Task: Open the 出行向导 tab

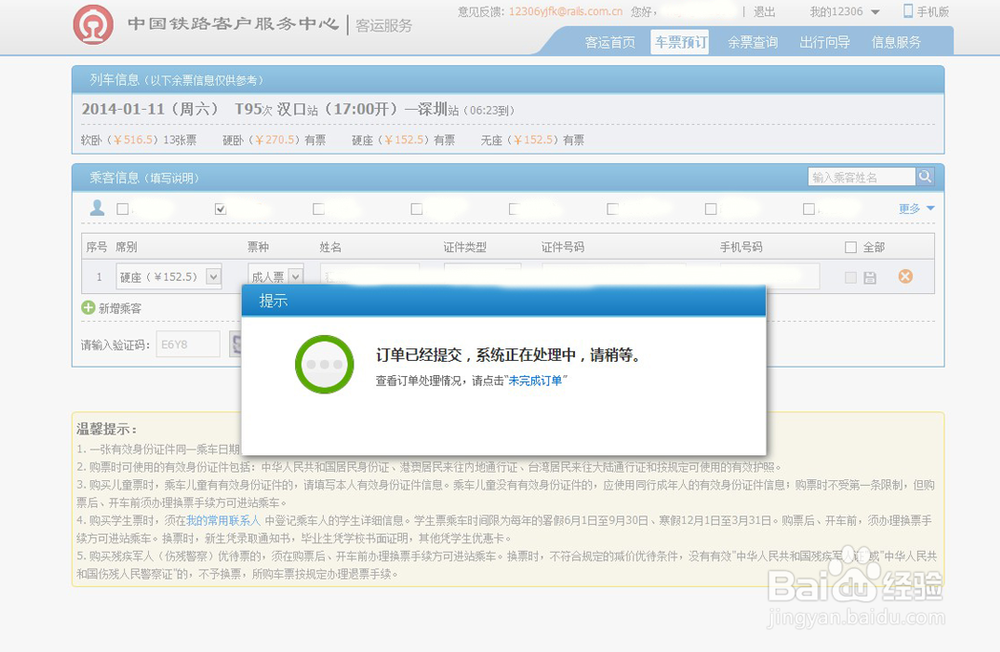Action: tap(824, 43)
